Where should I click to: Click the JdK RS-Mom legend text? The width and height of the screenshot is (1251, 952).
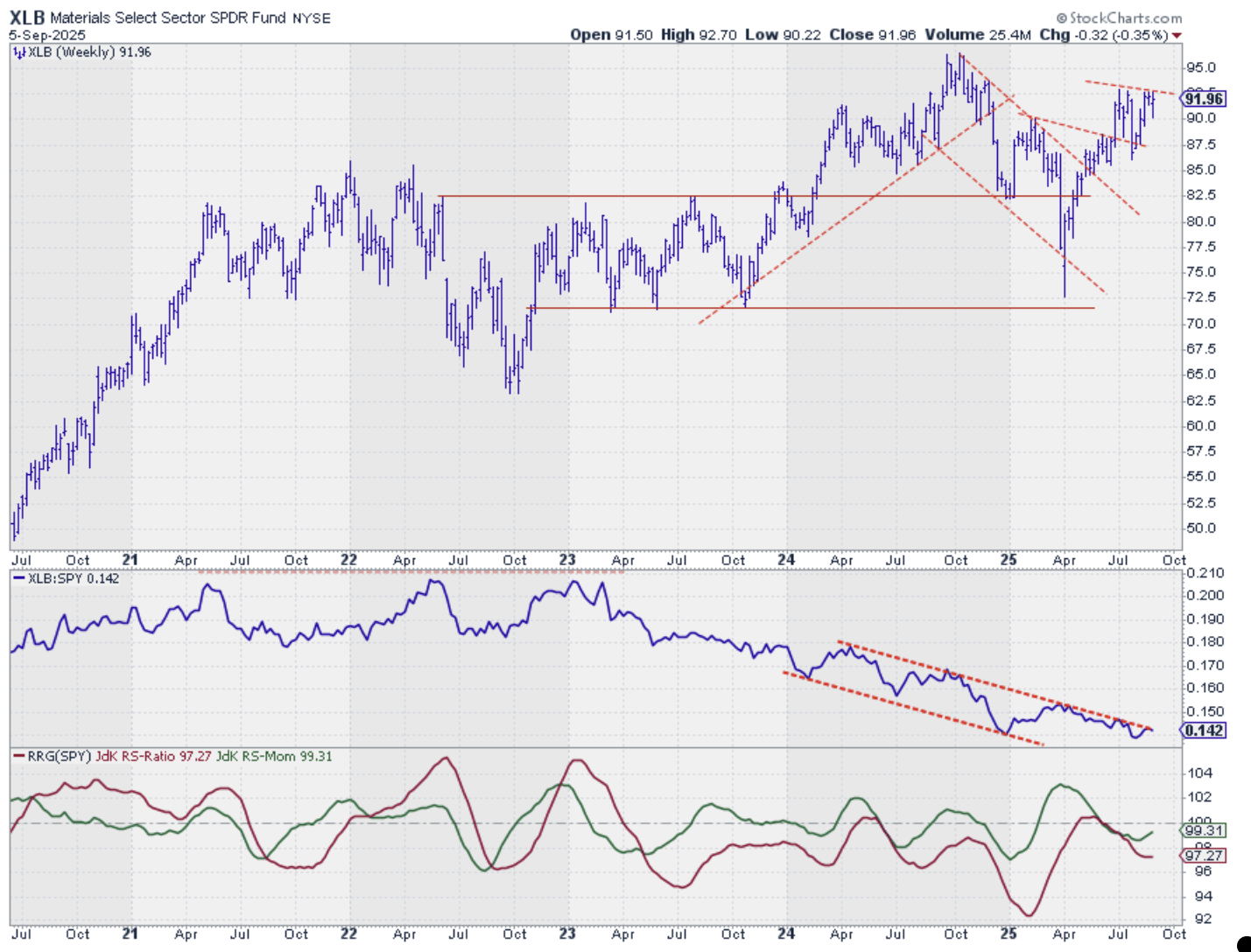click(274, 756)
